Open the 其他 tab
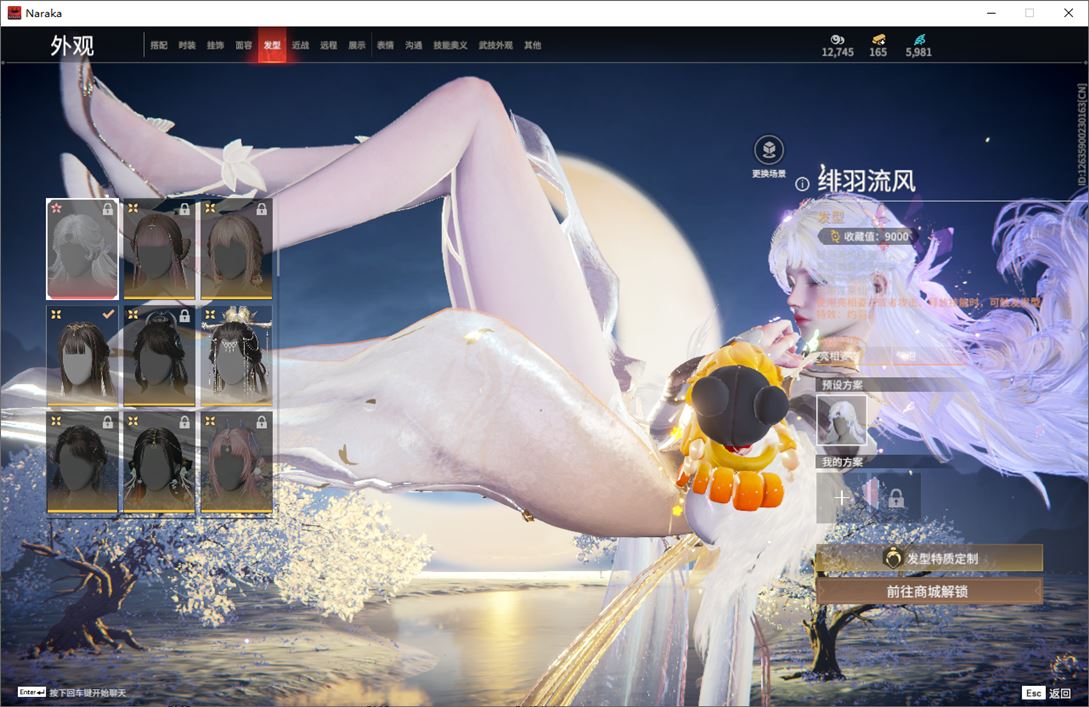Image resolution: width=1089 pixels, height=707 pixels. pos(533,45)
